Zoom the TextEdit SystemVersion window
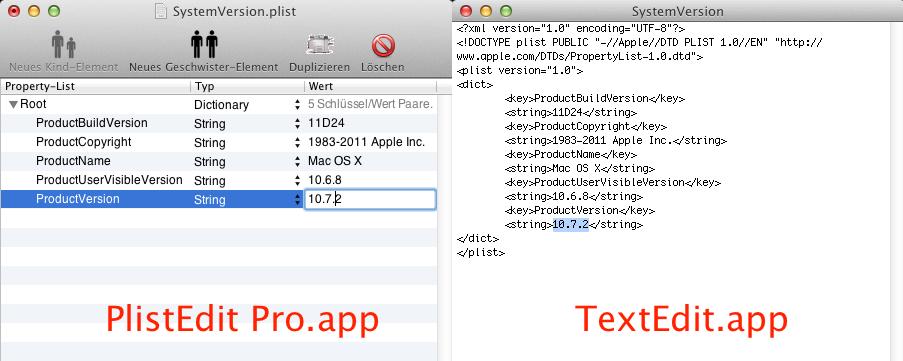 (x=506, y=11)
